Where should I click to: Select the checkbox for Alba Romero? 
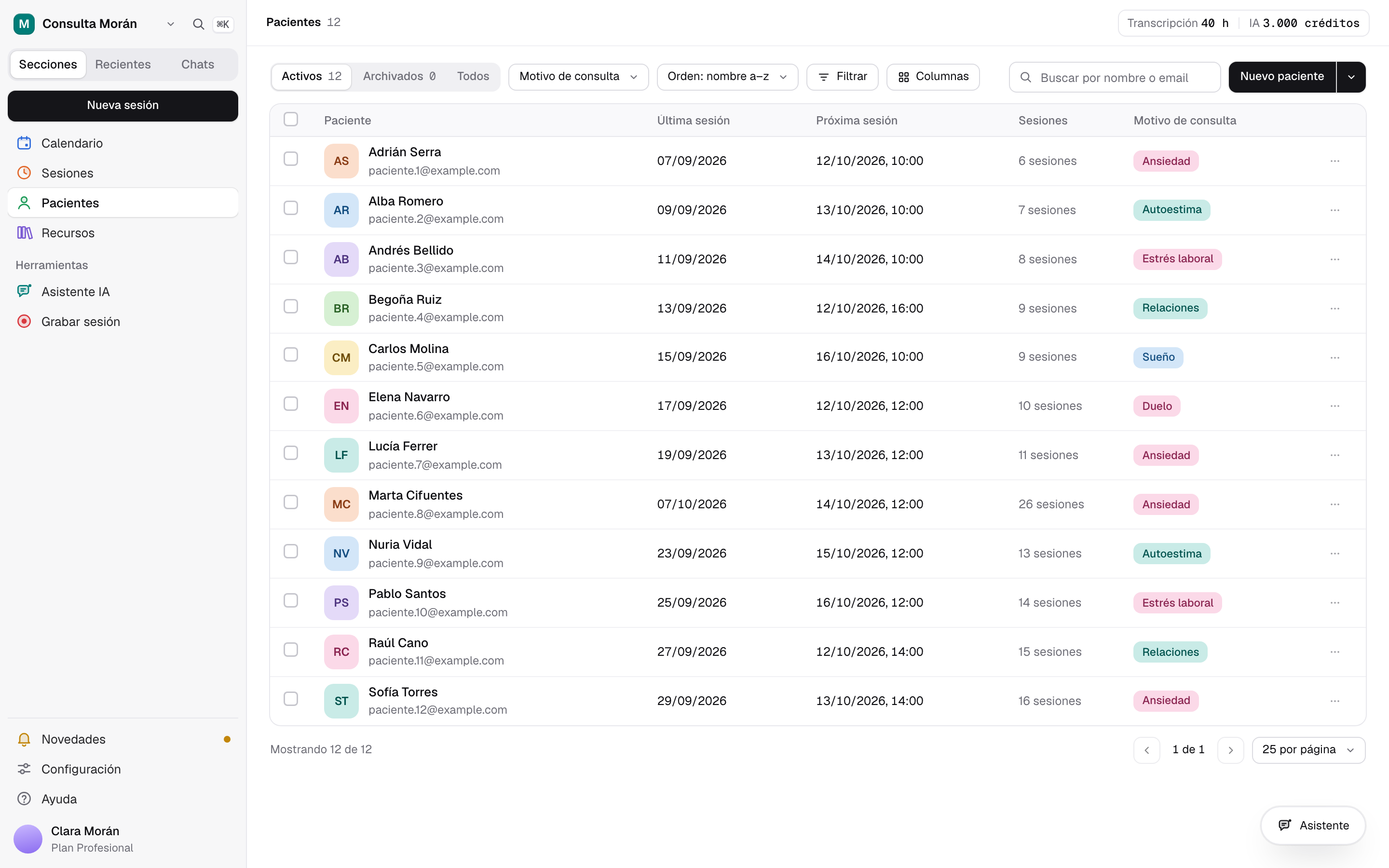click(291, 208)
